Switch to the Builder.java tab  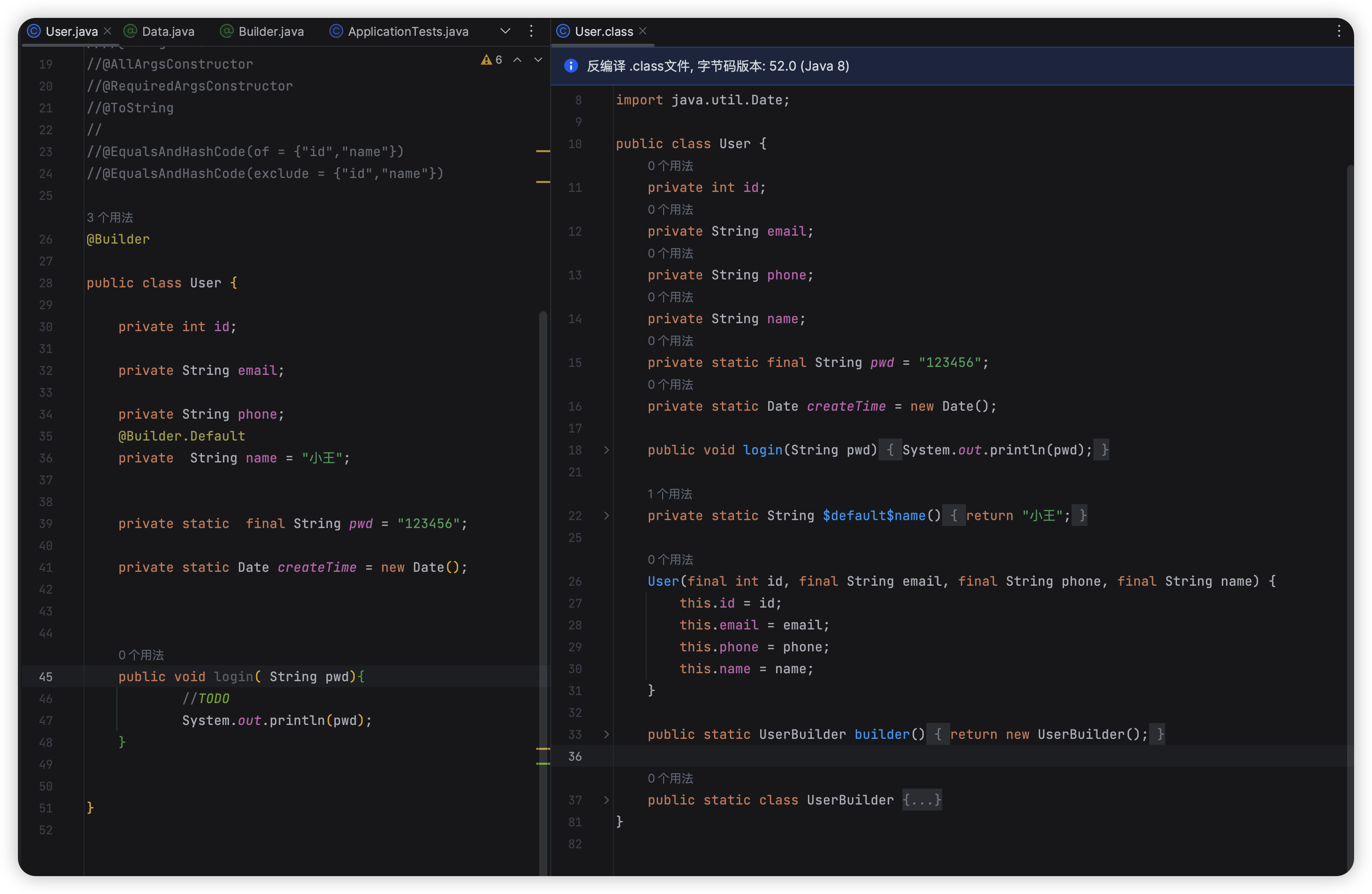point(270,31)
